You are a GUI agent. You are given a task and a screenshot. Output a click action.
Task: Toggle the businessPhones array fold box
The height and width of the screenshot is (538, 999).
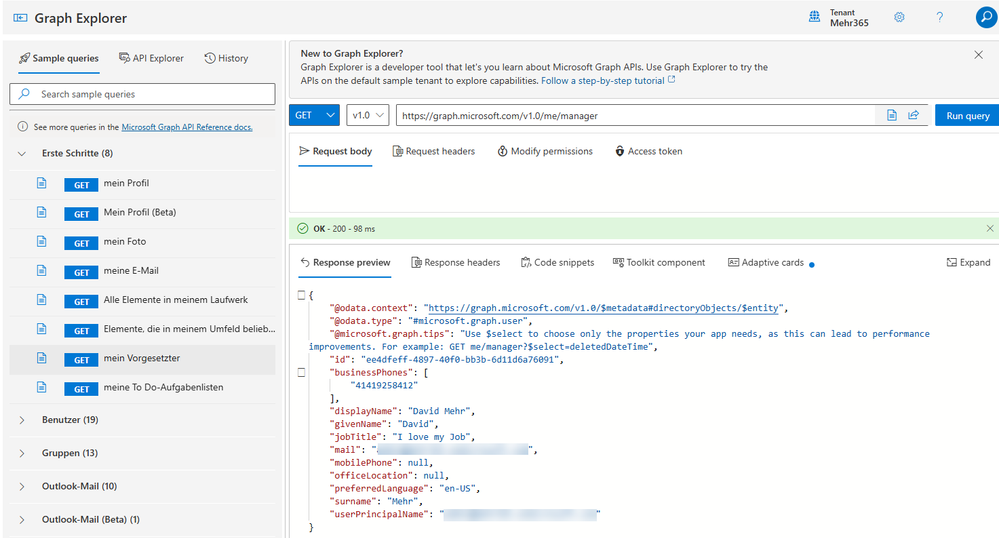[301, 372]
